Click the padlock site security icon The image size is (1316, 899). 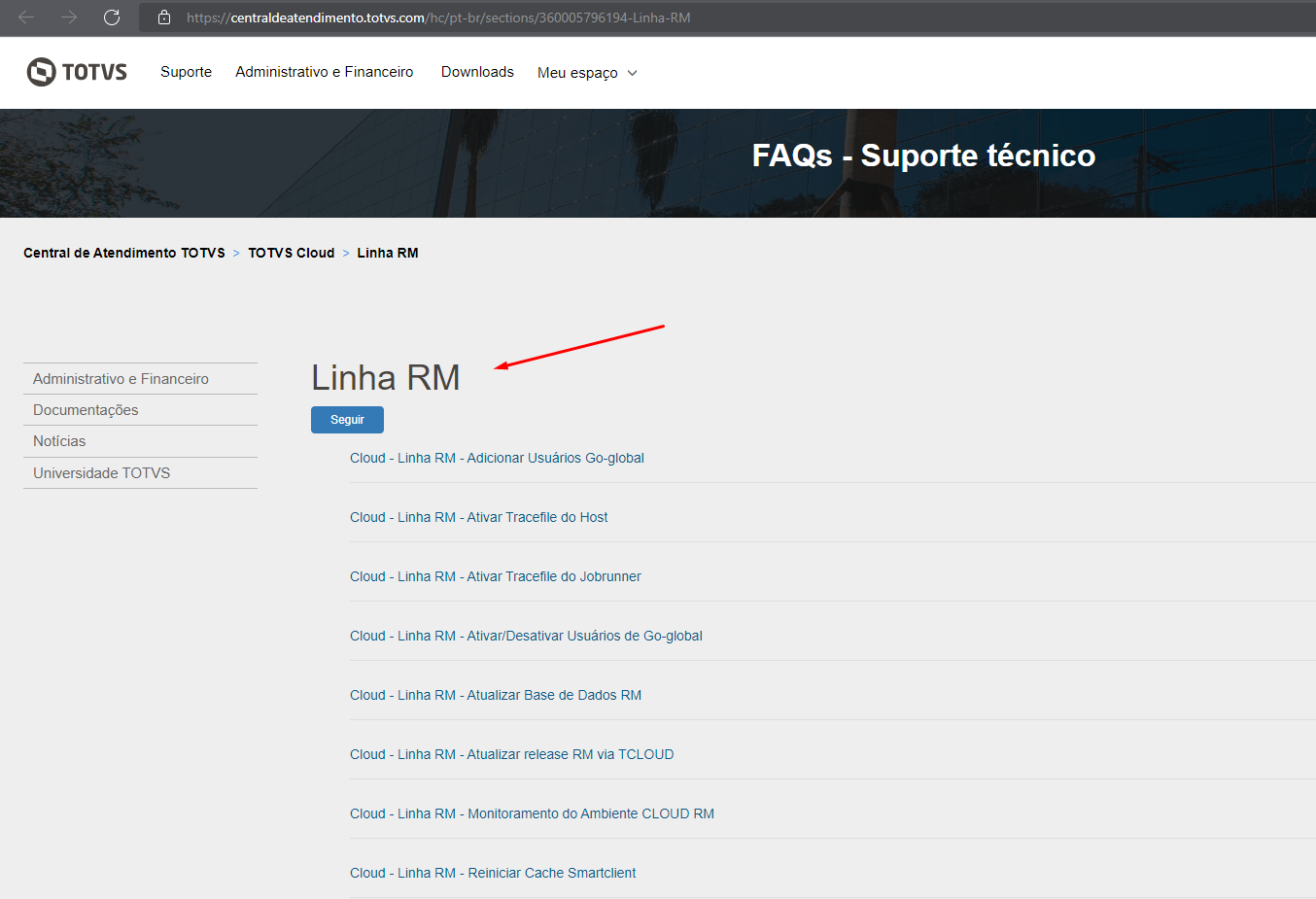[x=164, y=17]
